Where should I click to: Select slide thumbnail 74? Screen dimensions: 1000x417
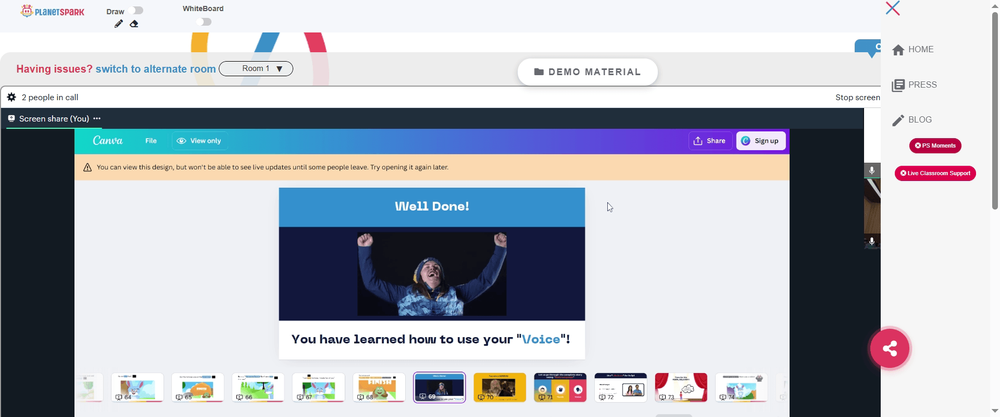[x=741, y=388]
